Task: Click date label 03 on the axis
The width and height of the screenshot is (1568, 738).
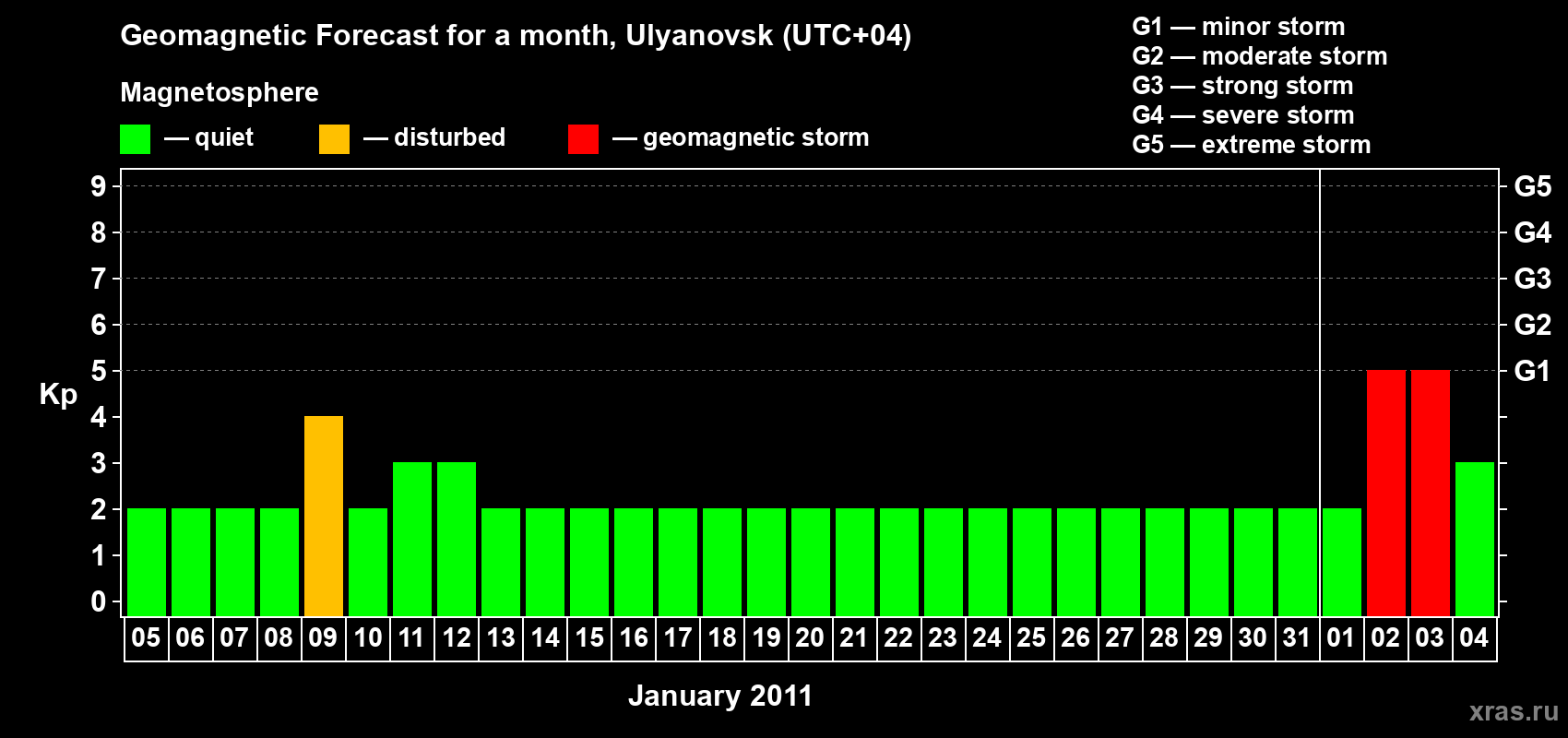Action: pyautogui.click(x=1430, y=637)
